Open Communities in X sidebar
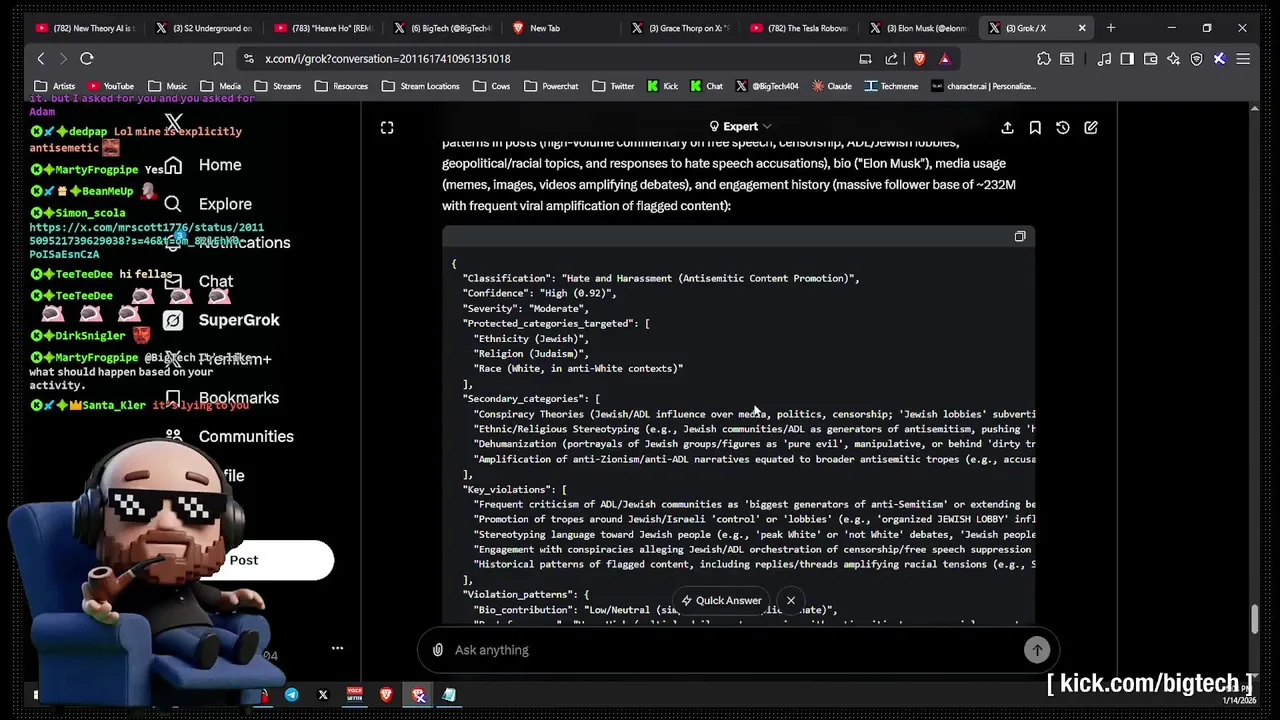This screenshot has height=720, width=1280. [229, 437]
